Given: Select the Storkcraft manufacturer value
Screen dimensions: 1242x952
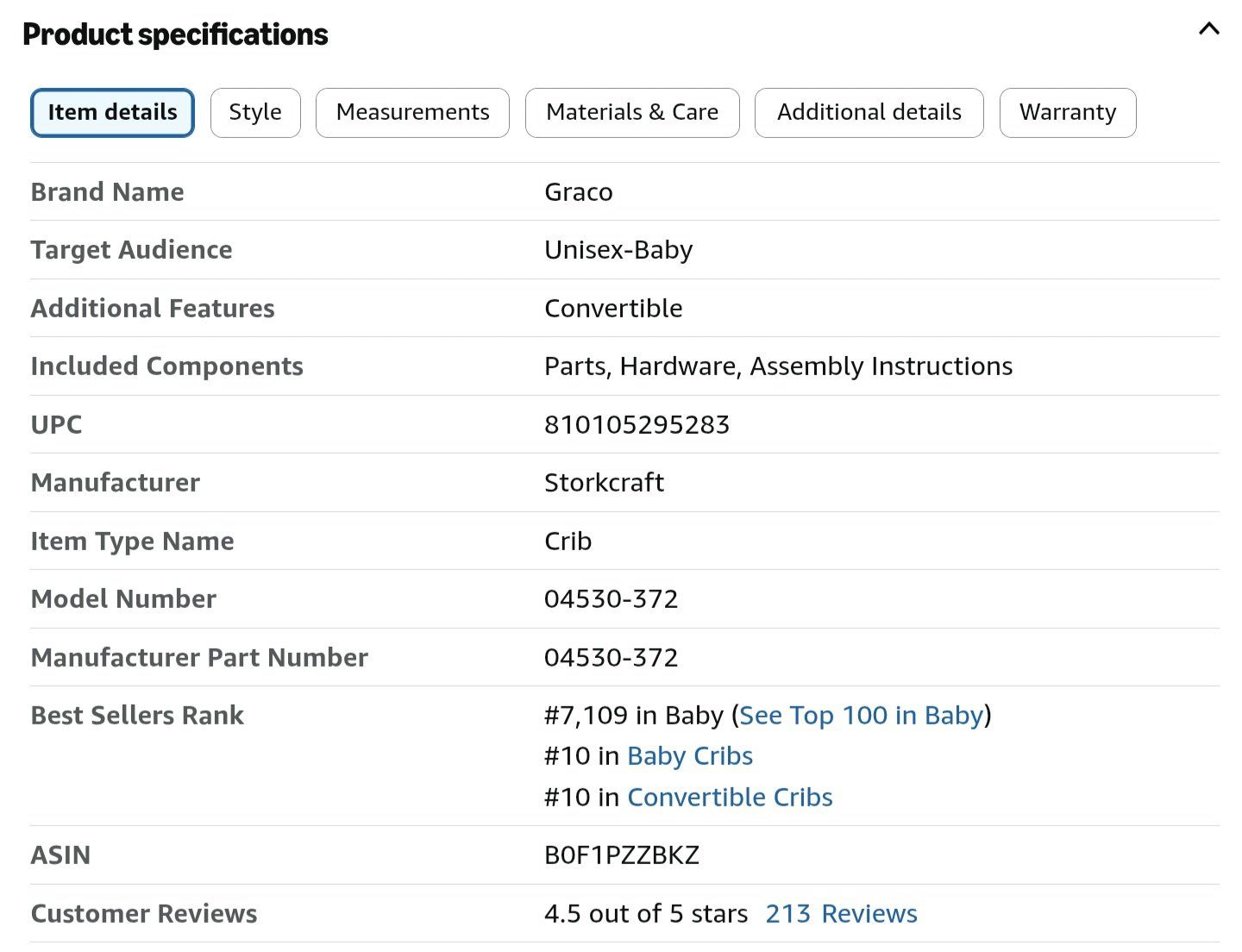Looking at the screenshot, I should click(x=604, y=482).
